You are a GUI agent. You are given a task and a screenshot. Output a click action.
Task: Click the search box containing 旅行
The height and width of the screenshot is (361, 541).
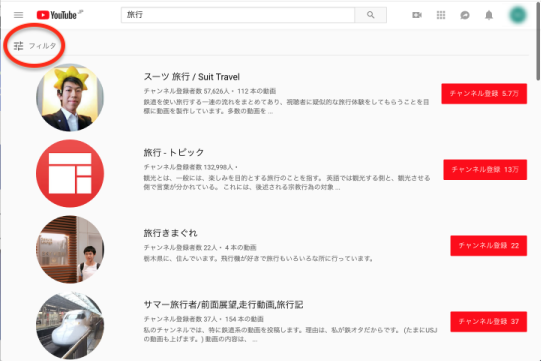[x=238, y=15]
